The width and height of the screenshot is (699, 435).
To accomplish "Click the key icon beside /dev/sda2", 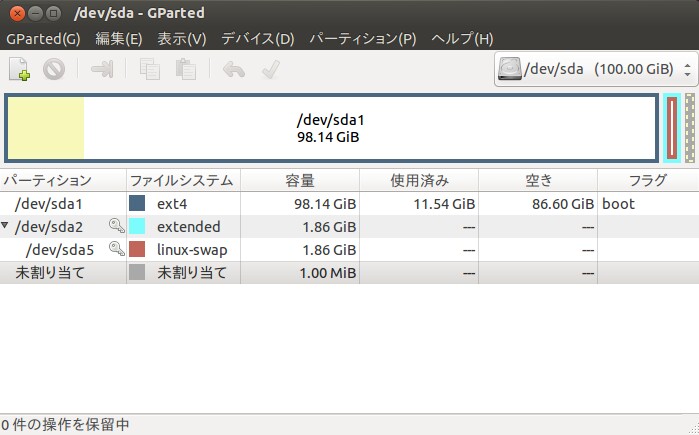I will coord(115,226).
